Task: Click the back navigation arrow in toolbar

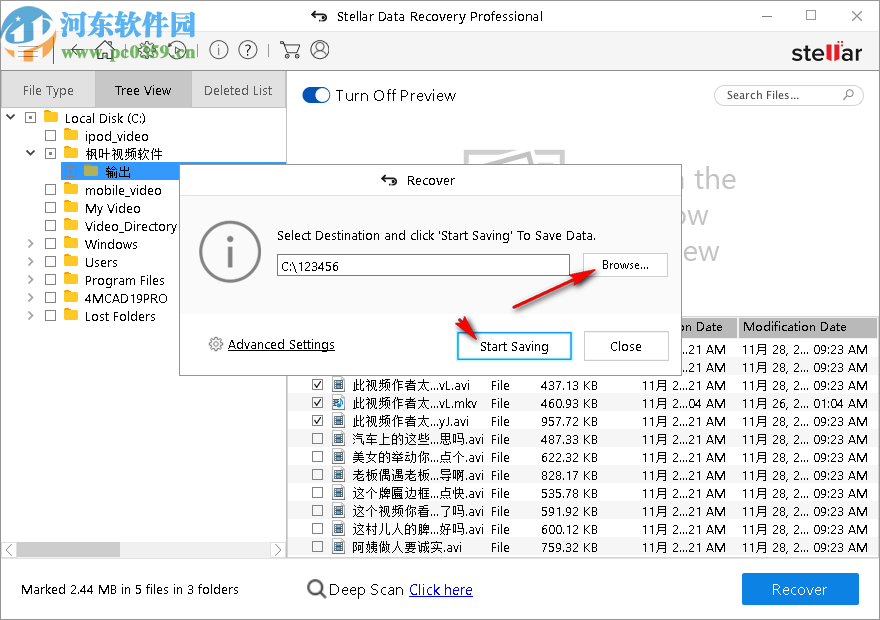Action: coord(76,49)
